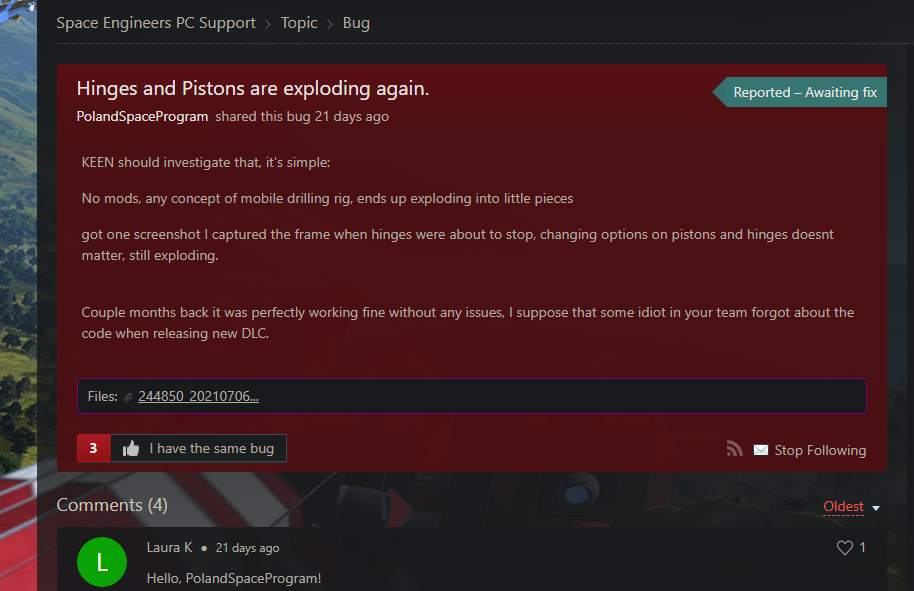Go to Space Engineers PC Support breadcrumb
This screenshot has height=591, width=914.
tap(156, 23)
